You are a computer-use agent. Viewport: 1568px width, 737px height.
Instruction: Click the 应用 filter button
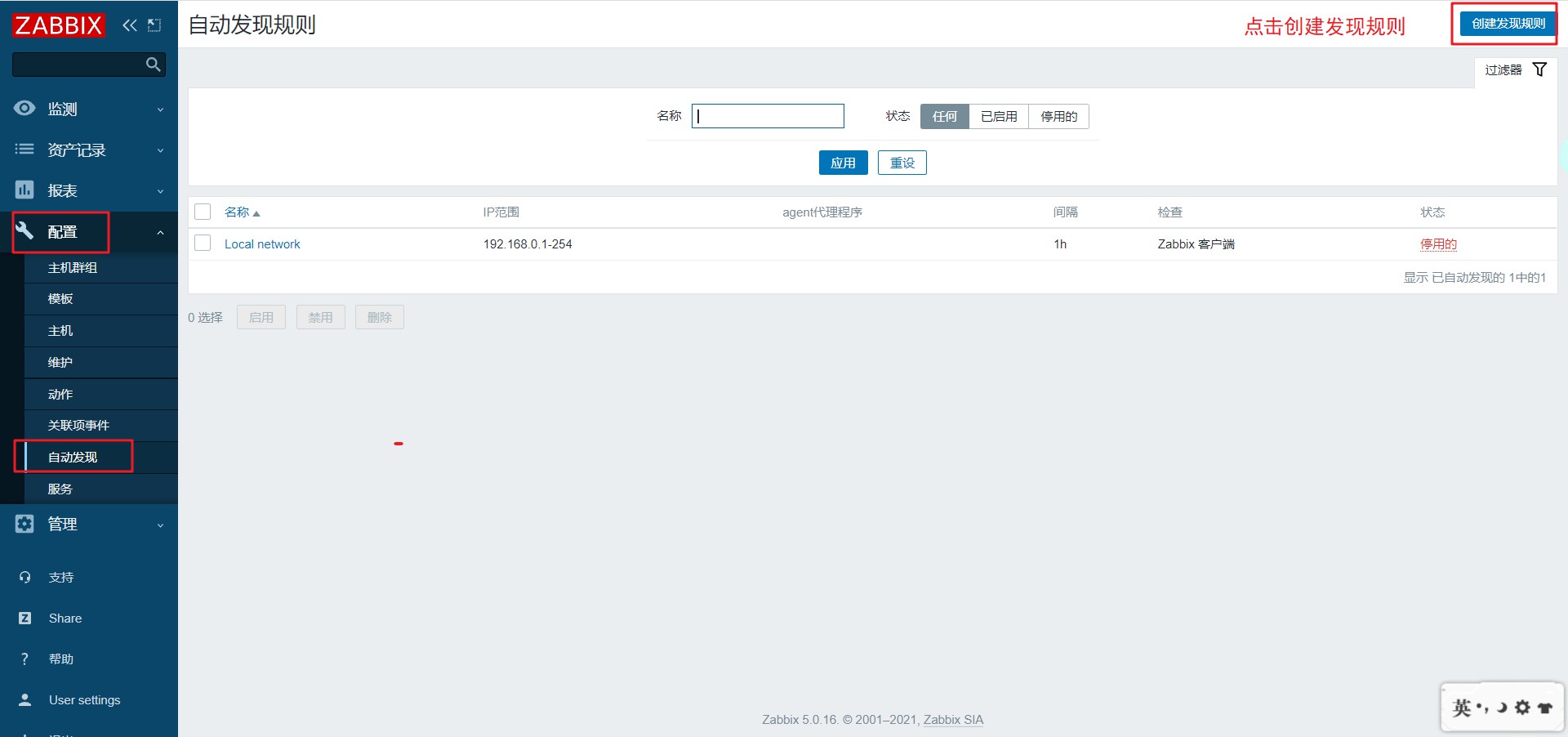(x=843, y=163)
